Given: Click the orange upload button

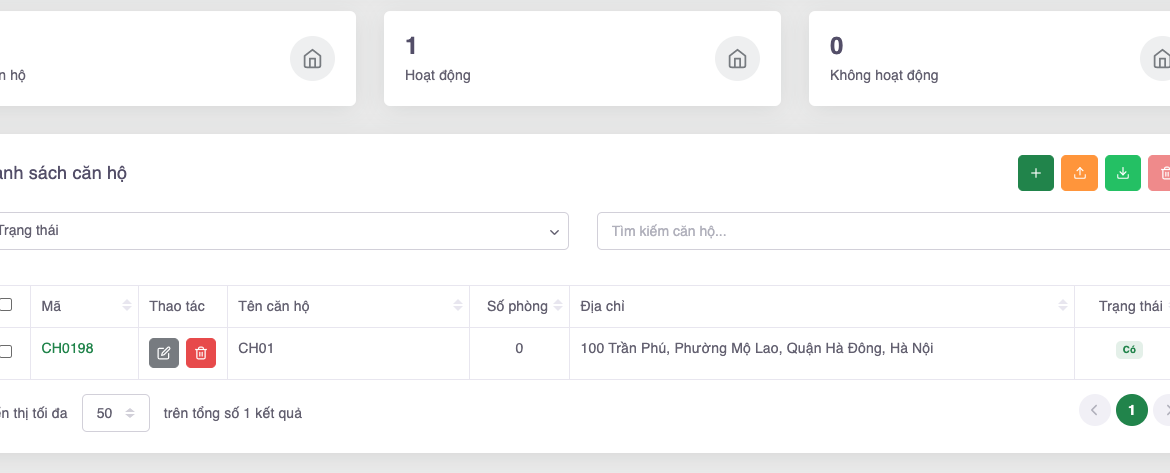Looking at the screenshot, I should (1079, 173).
